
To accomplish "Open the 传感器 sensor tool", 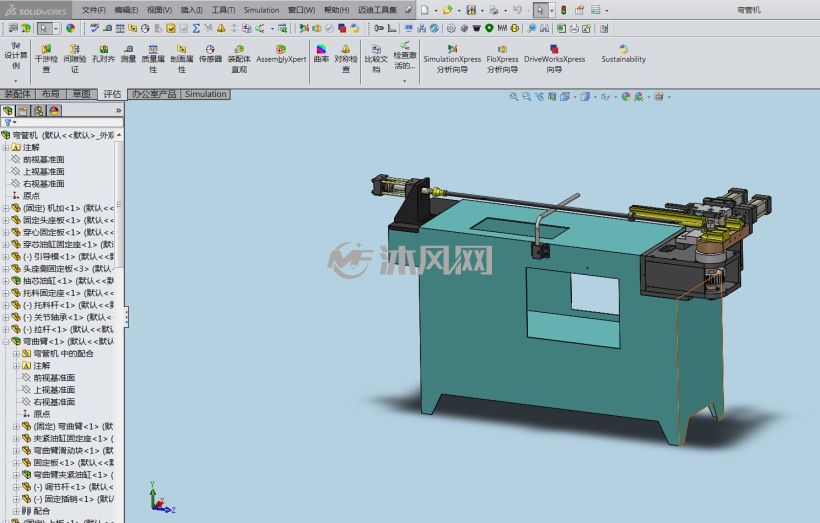I will [x=210, y=54].
